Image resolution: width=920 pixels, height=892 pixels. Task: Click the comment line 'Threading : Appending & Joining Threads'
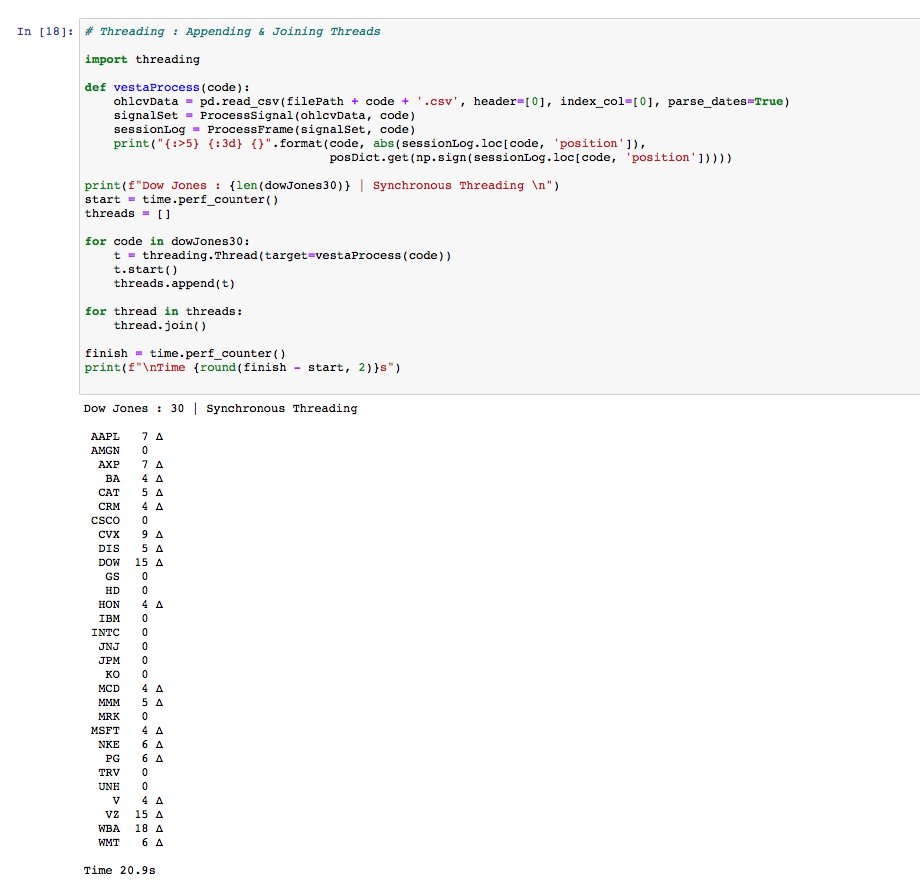coord(232,32)
